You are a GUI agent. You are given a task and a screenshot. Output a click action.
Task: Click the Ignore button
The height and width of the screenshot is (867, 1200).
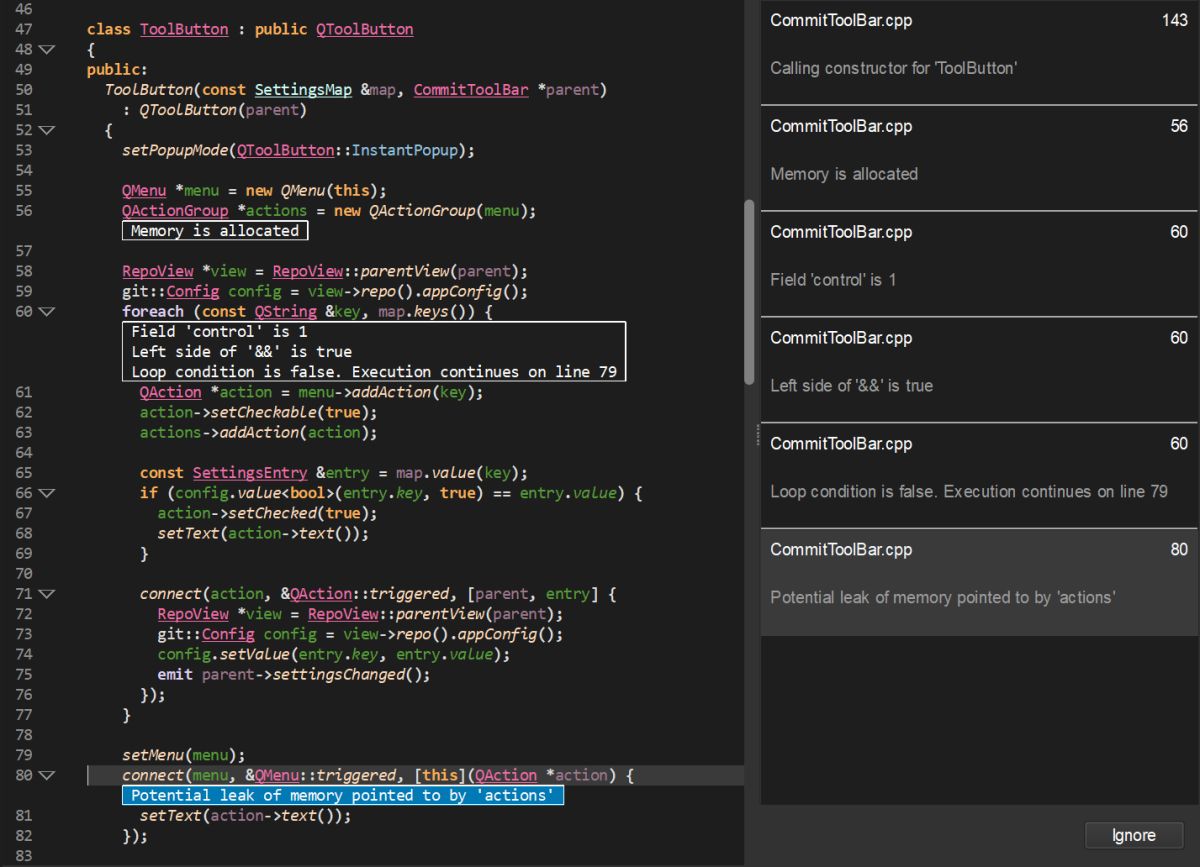(1134, 835)
